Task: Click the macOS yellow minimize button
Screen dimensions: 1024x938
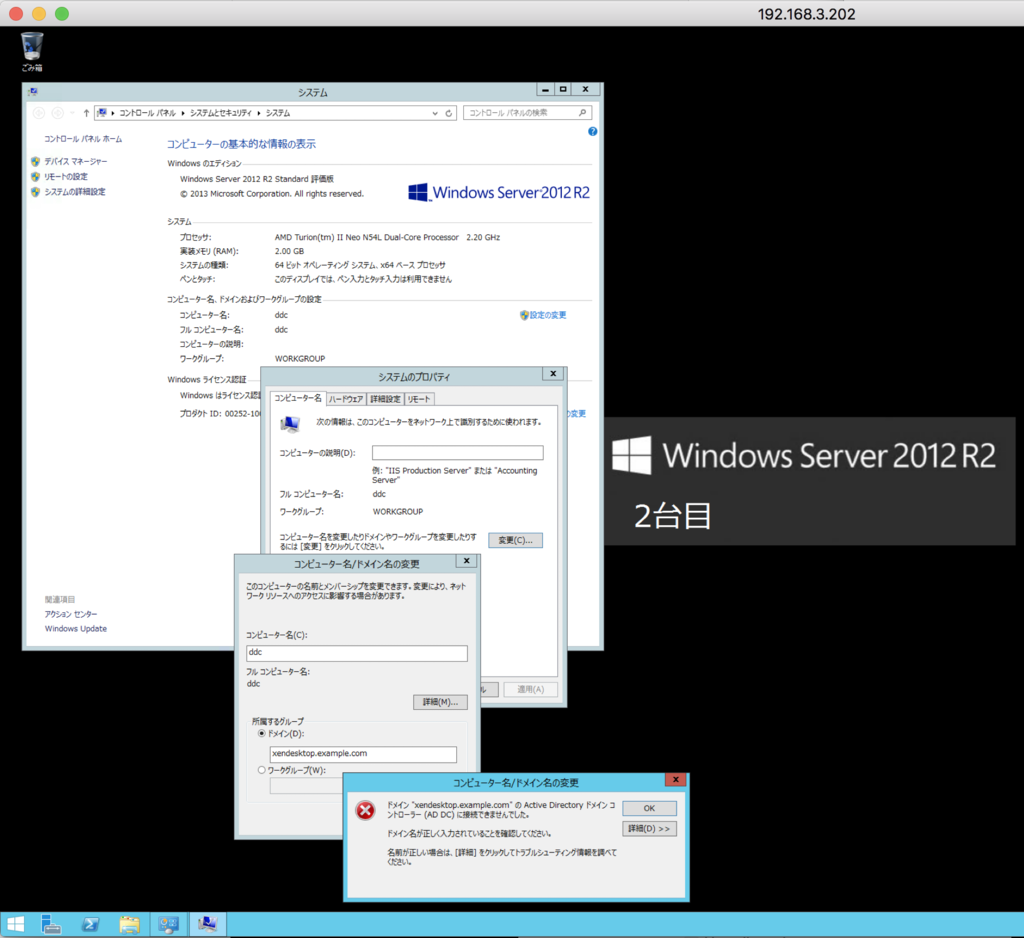Action: (39, 14)
